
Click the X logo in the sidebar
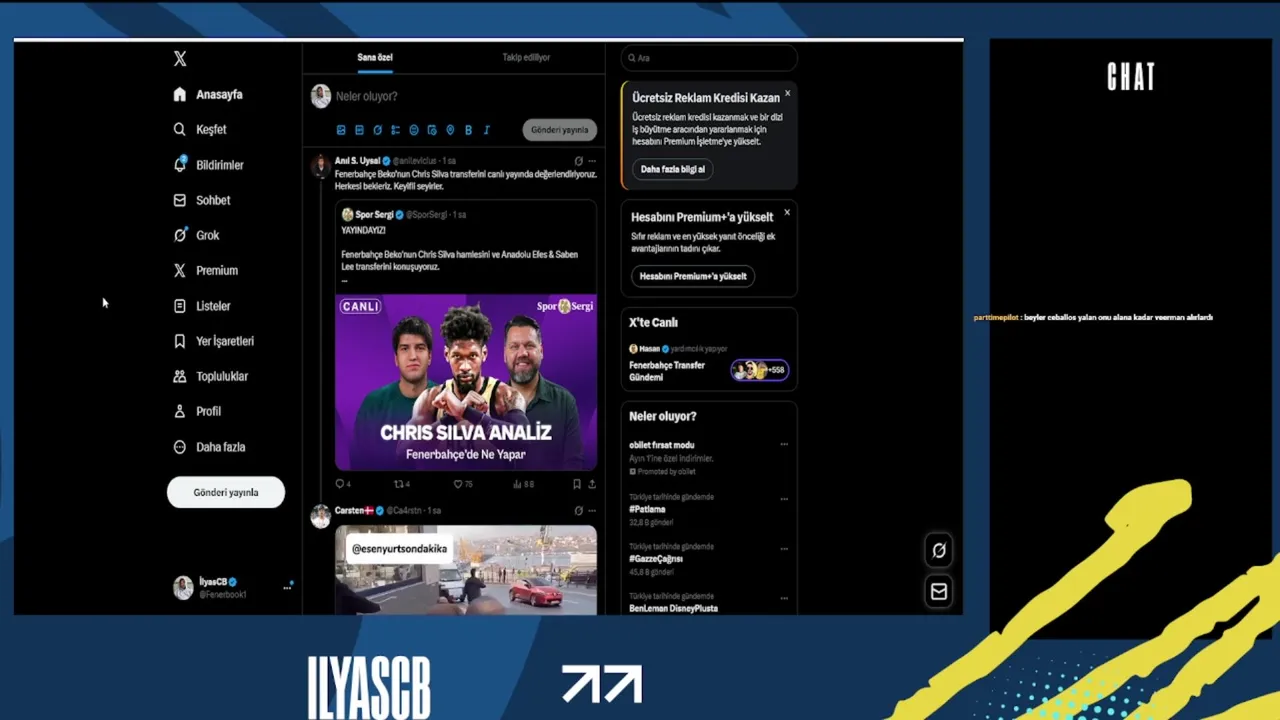click(x=180, y=59)
